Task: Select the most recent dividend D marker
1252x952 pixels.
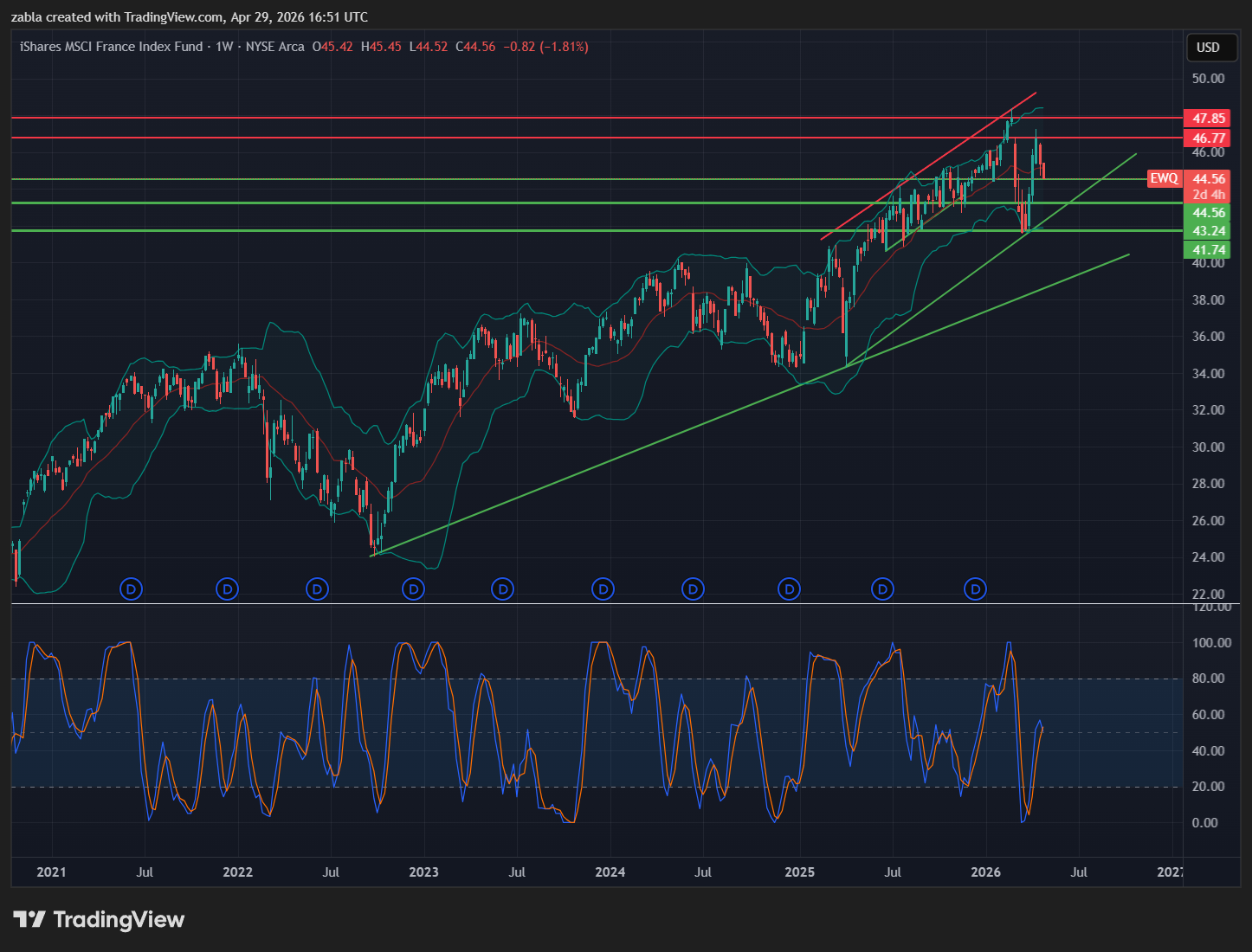Action: (976, 589)
